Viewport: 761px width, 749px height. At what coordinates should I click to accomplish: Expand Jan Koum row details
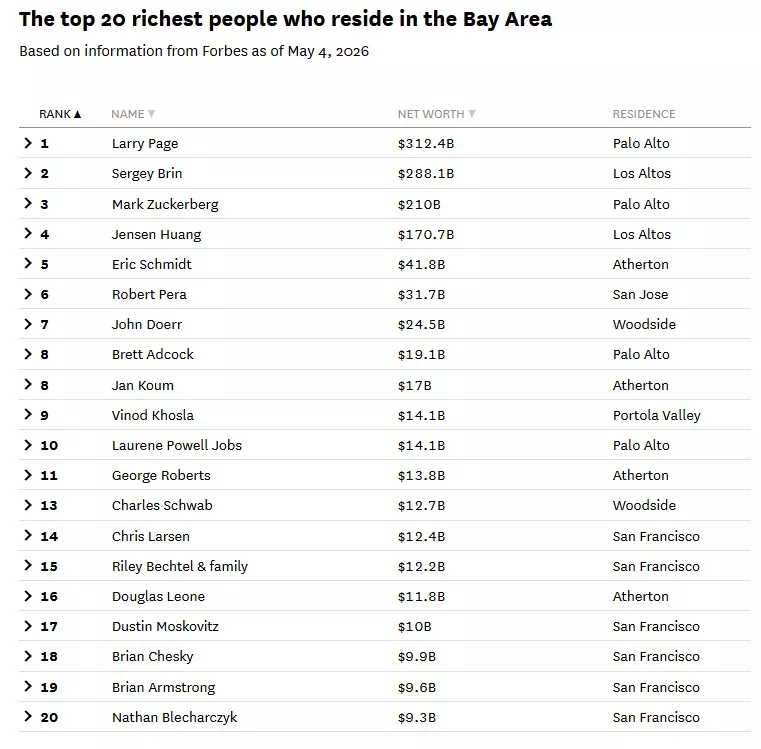coord(28,384)
